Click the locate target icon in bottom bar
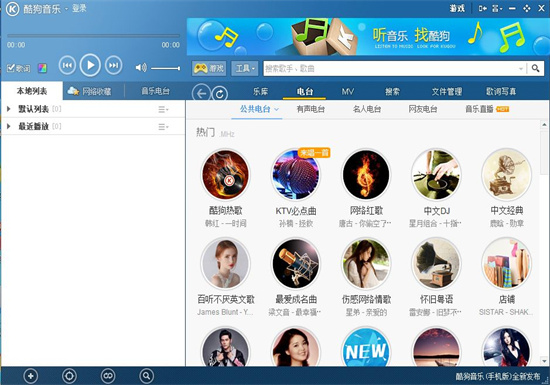 pyautogui.click(x=69, y=376)
